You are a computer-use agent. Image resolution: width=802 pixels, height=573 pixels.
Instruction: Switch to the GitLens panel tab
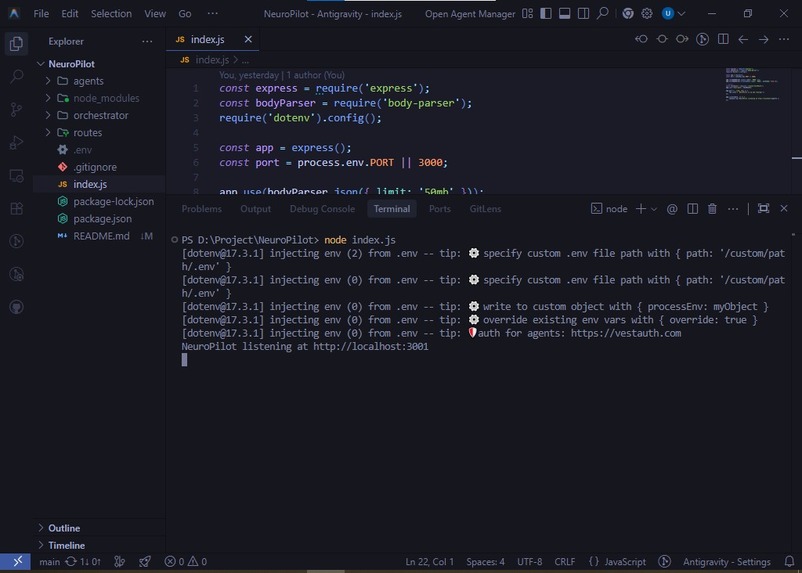click(485, 209)
